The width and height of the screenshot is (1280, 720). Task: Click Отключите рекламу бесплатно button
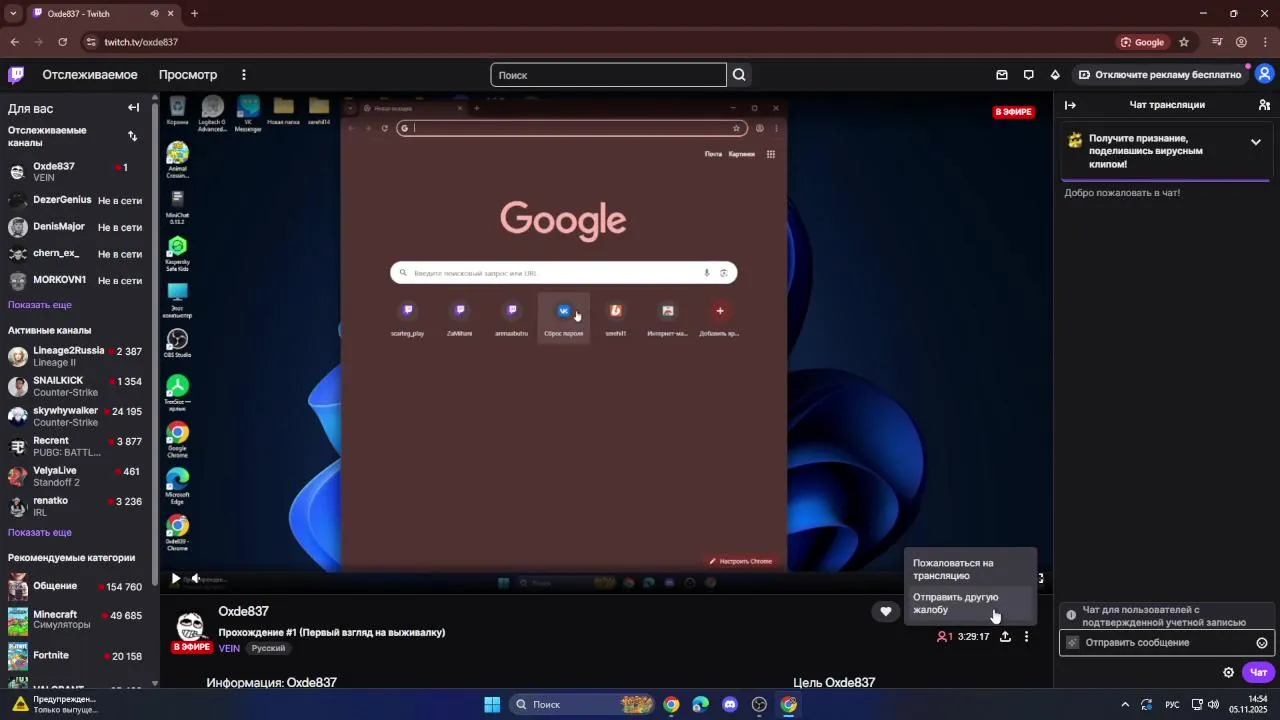1160,75
